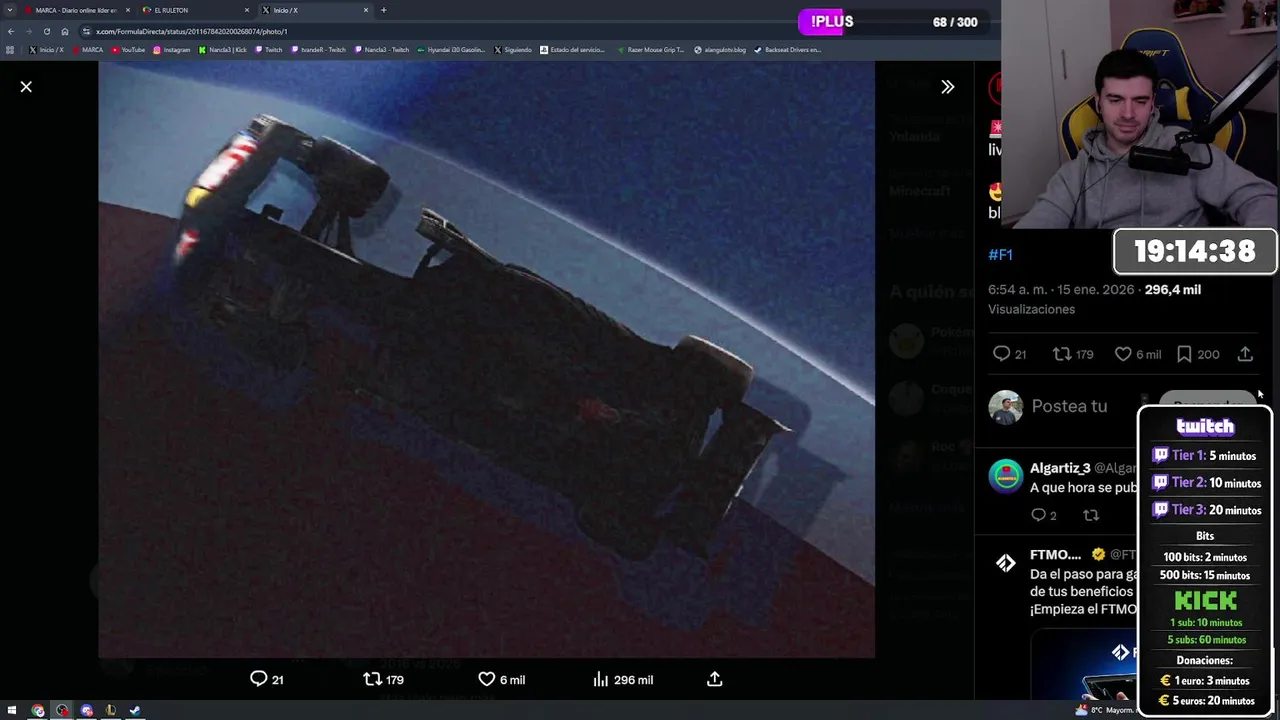The height and width of the screenshot is (720, 1280).
Task: Open the Twitch bookmark
Action: [x=268, y=50]
